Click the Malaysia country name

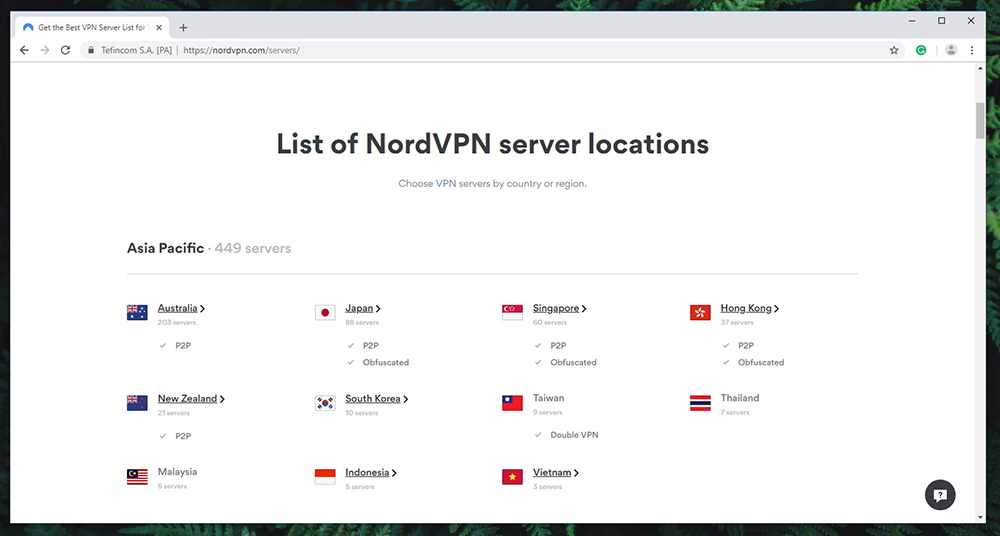[177, 472]
